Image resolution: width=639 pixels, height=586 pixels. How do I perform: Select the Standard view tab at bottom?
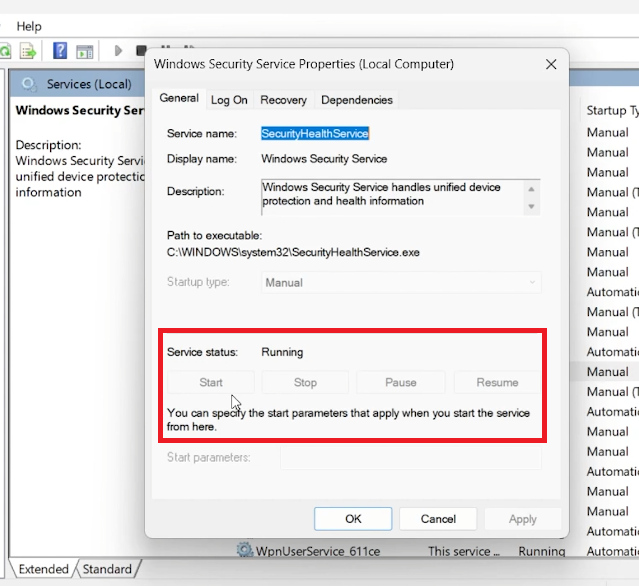[105, 569]
